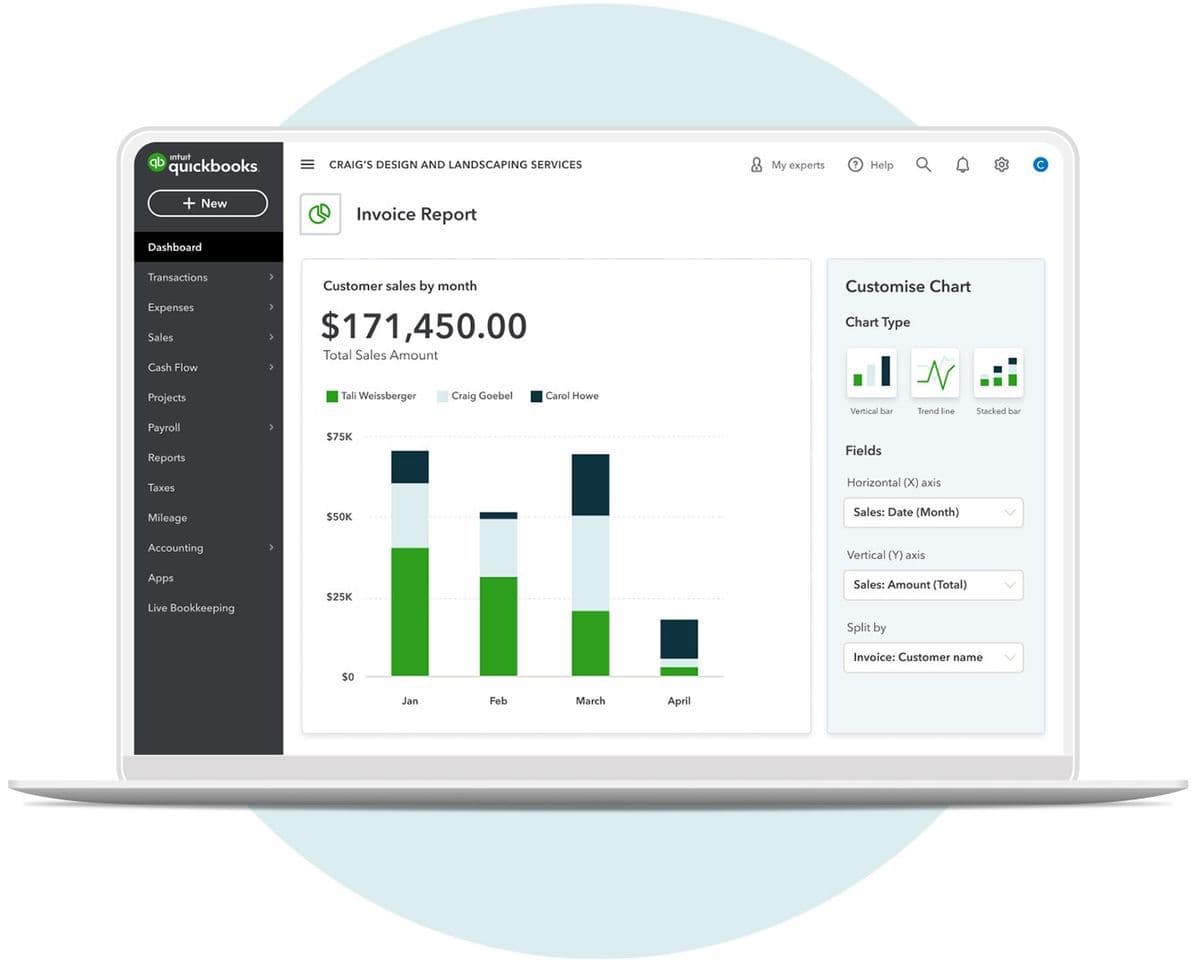Click the QuickBooks logo
Image resolution: width=1200 pixels, height=960 pixels.
(x=205, y=163)
